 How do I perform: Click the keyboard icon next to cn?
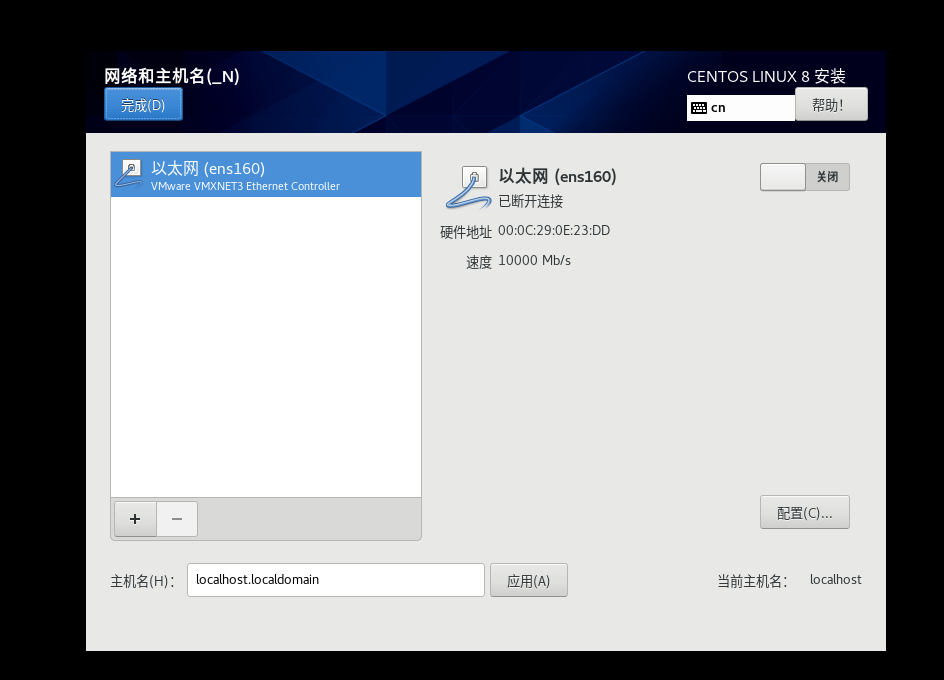click(x=699, y=108)
